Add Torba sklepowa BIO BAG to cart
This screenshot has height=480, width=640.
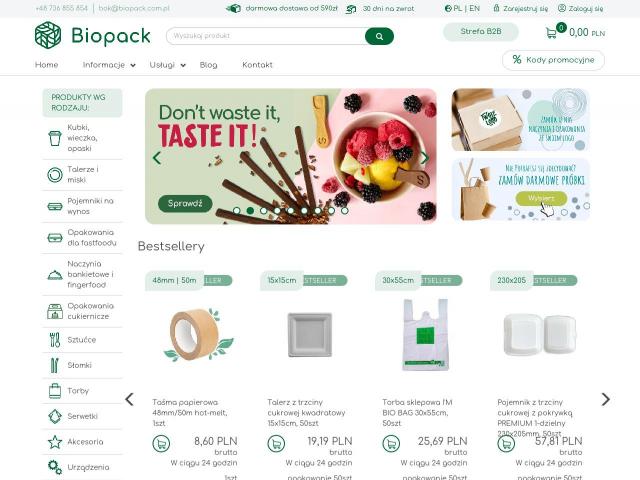(391, 444)
